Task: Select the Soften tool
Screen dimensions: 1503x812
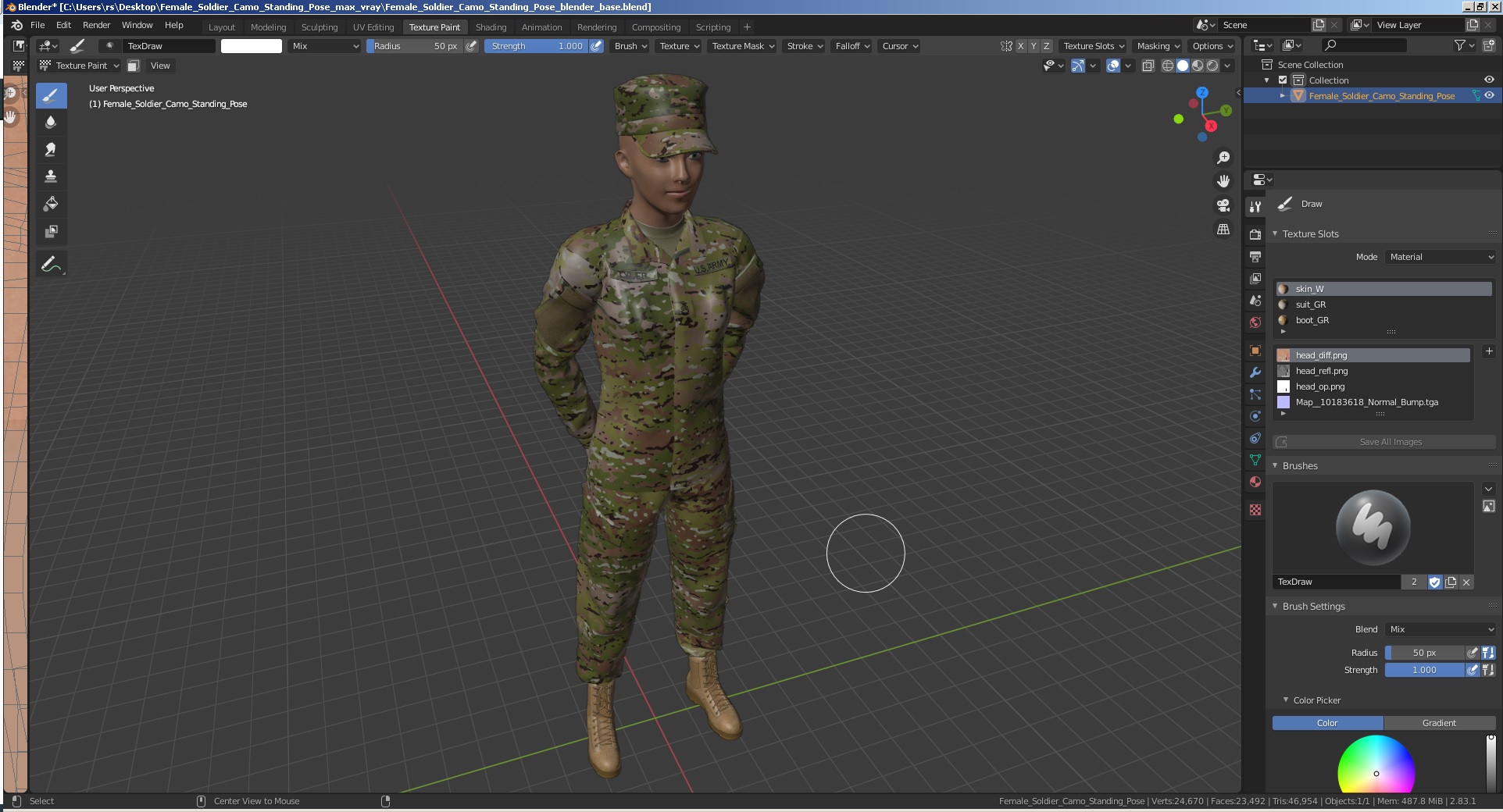Action: pos(51,123)
